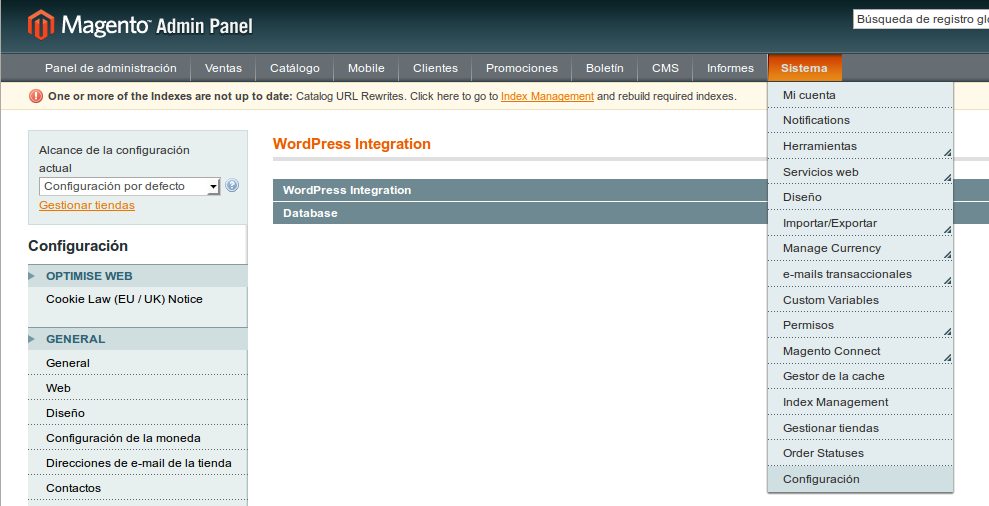Open the configuration scope dropdown

click(x=129, y=186)
